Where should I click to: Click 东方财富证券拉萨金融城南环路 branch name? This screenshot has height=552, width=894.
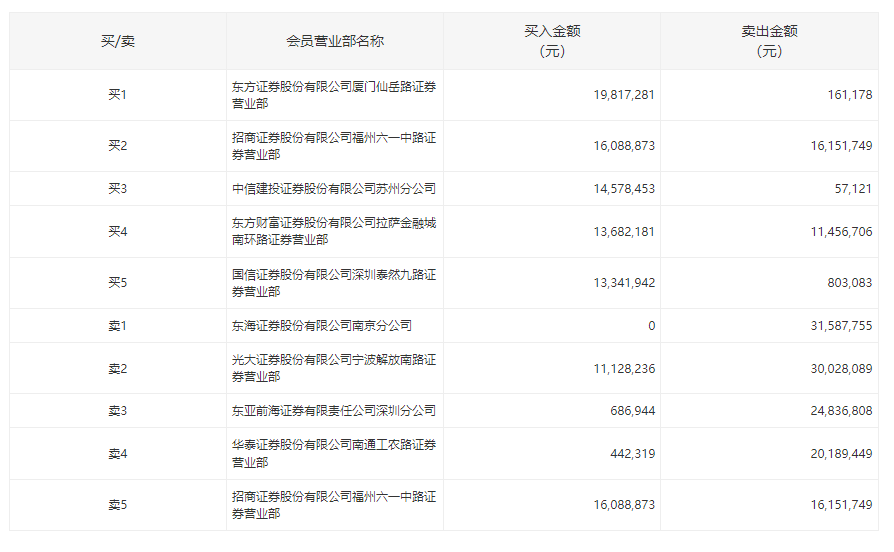pyautogui.click(x=334, y=232)
